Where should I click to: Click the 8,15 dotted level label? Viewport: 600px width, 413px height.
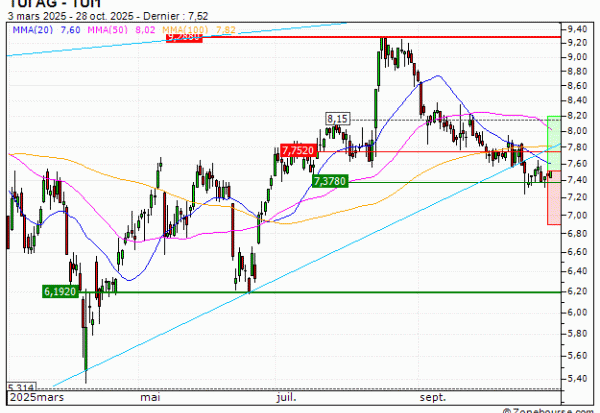(x=337, y=119)
